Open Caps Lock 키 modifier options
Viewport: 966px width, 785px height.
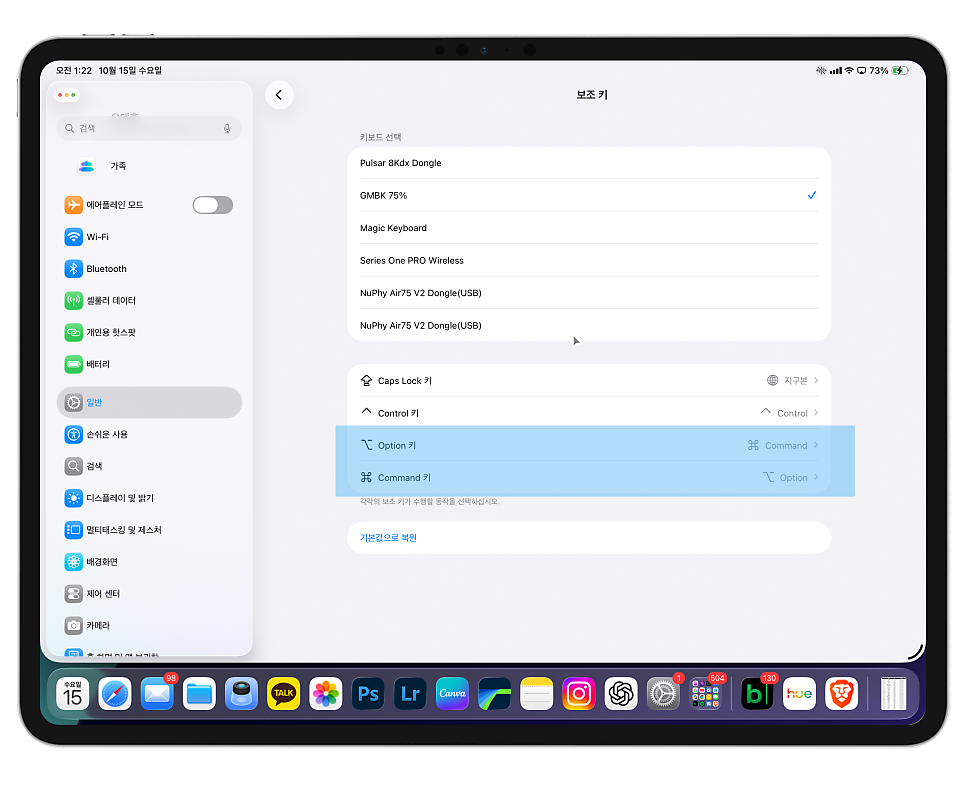[x=589, y=380]
